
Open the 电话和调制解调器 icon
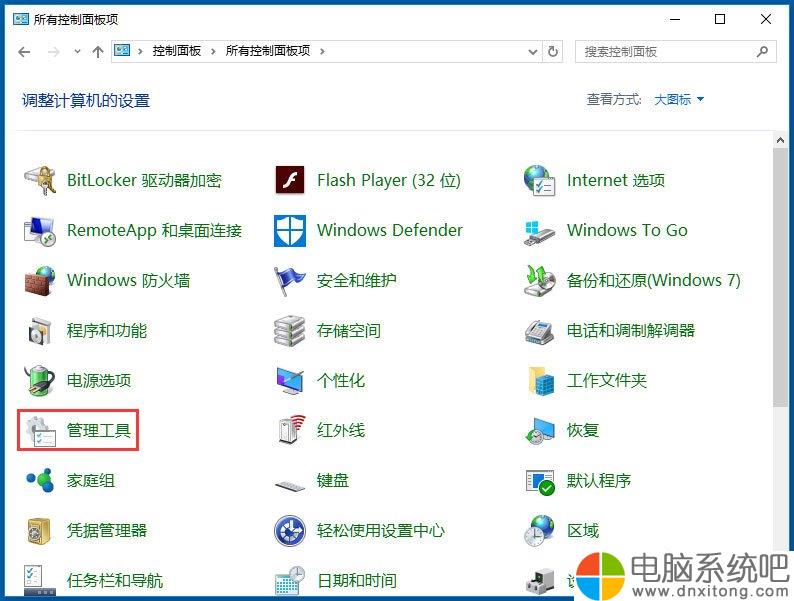tap(539, 332)
